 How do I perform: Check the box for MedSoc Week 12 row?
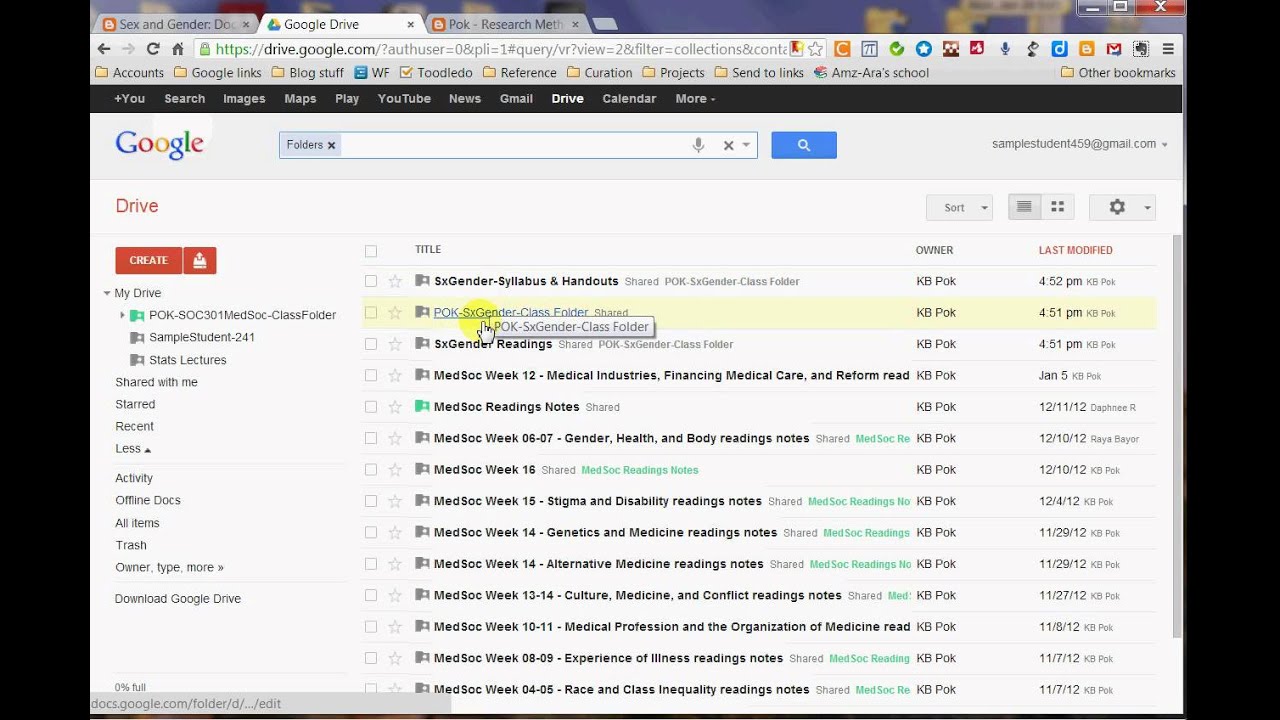(x=371, y=375)
